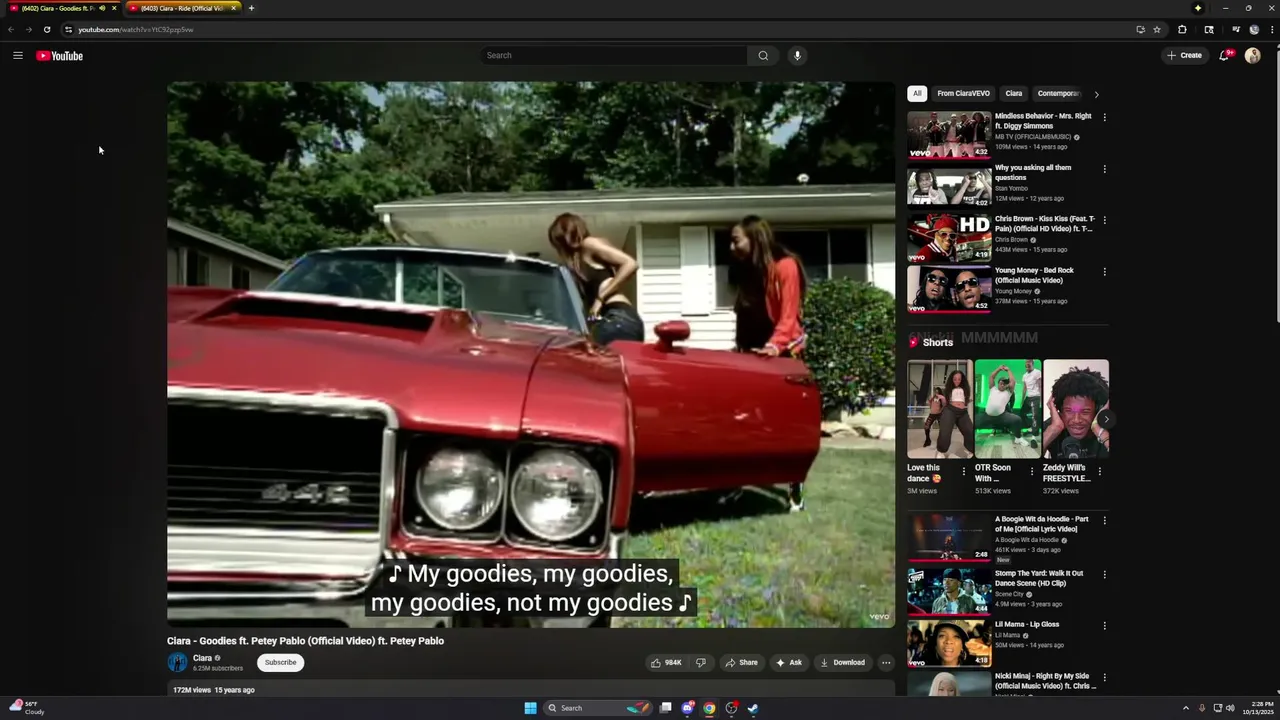Screen dimensions: 1280x720
Task: Click the Ask button
Action: [788, 662]
